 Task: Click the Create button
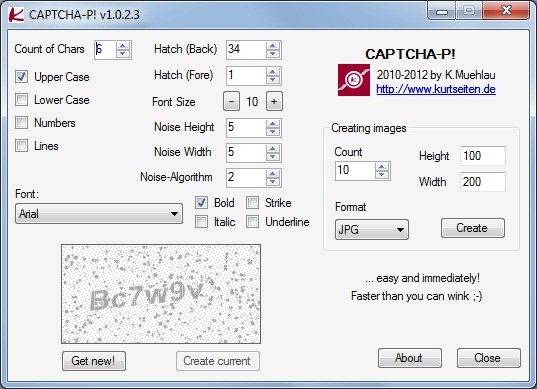click(473, 228)
